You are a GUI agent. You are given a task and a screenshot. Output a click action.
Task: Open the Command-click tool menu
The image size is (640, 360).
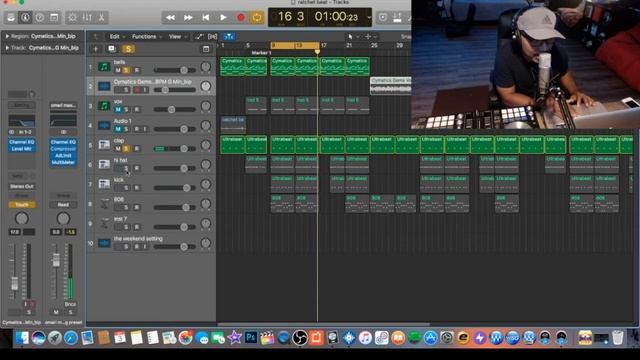(370, 37)
